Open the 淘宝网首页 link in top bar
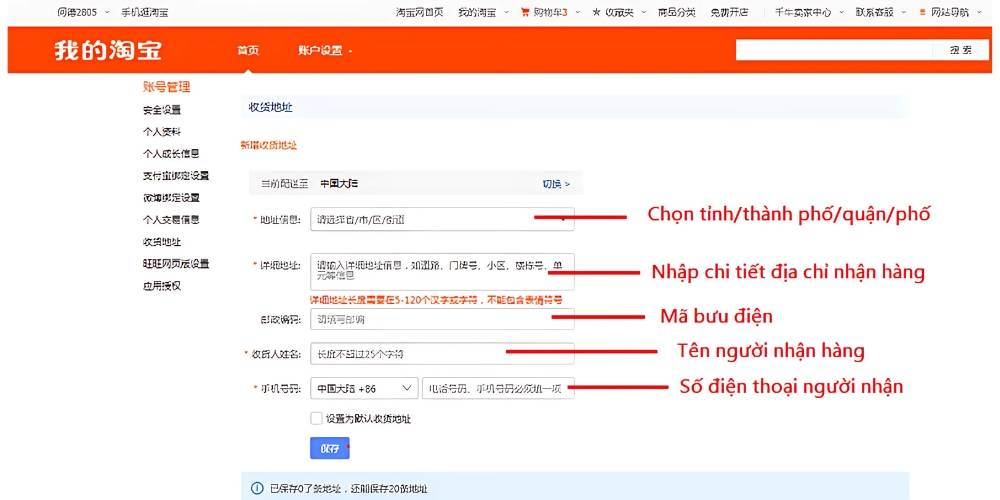This screenshot has height=500, width=1000. pos(420,12)
